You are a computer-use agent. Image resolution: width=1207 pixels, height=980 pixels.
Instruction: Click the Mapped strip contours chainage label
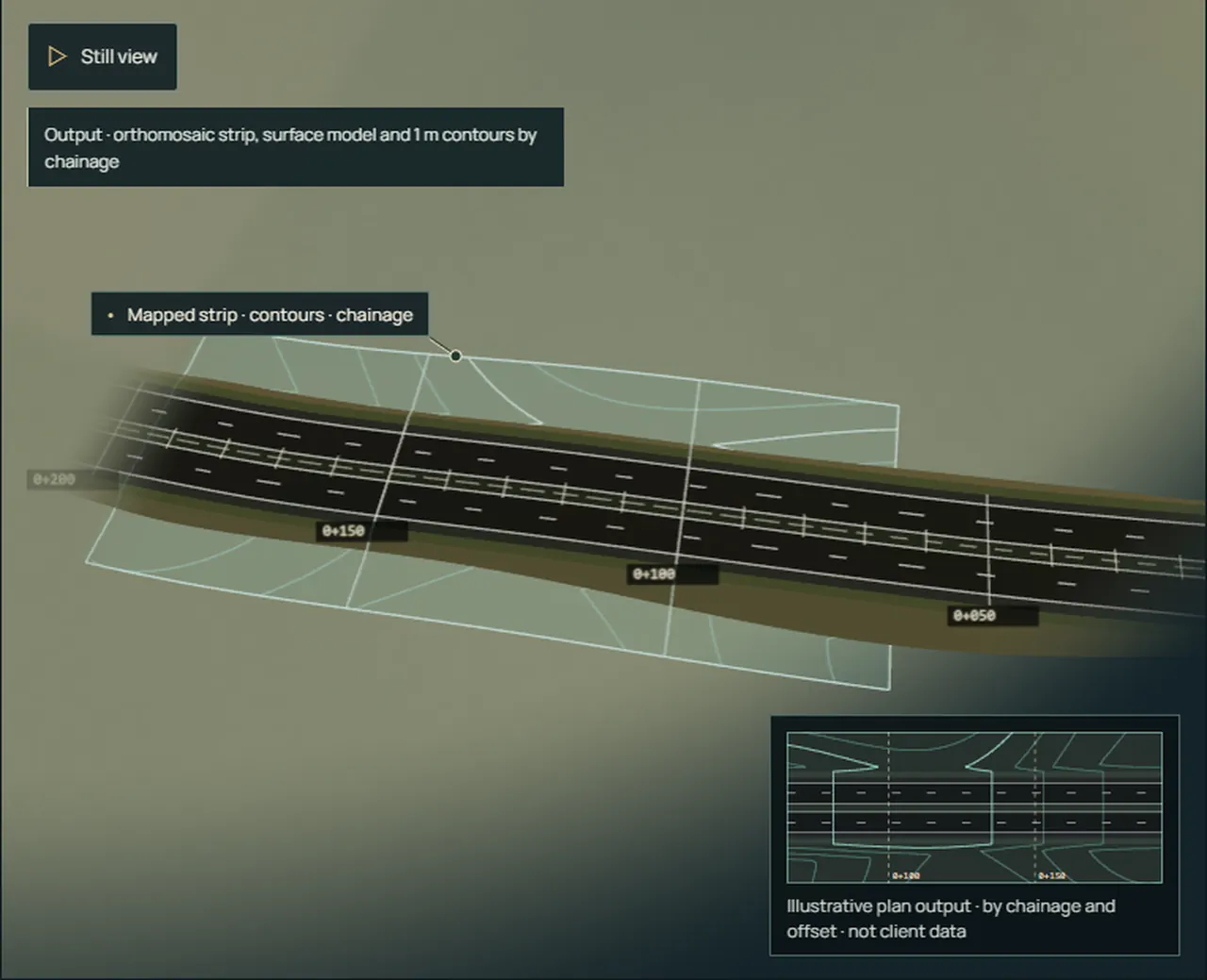(x=259, y=314)
